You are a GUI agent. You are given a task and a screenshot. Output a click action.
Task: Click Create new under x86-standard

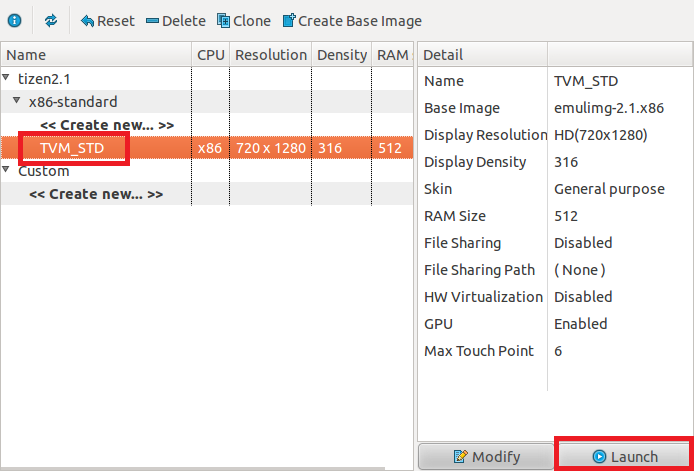click(x=107, y=125)
